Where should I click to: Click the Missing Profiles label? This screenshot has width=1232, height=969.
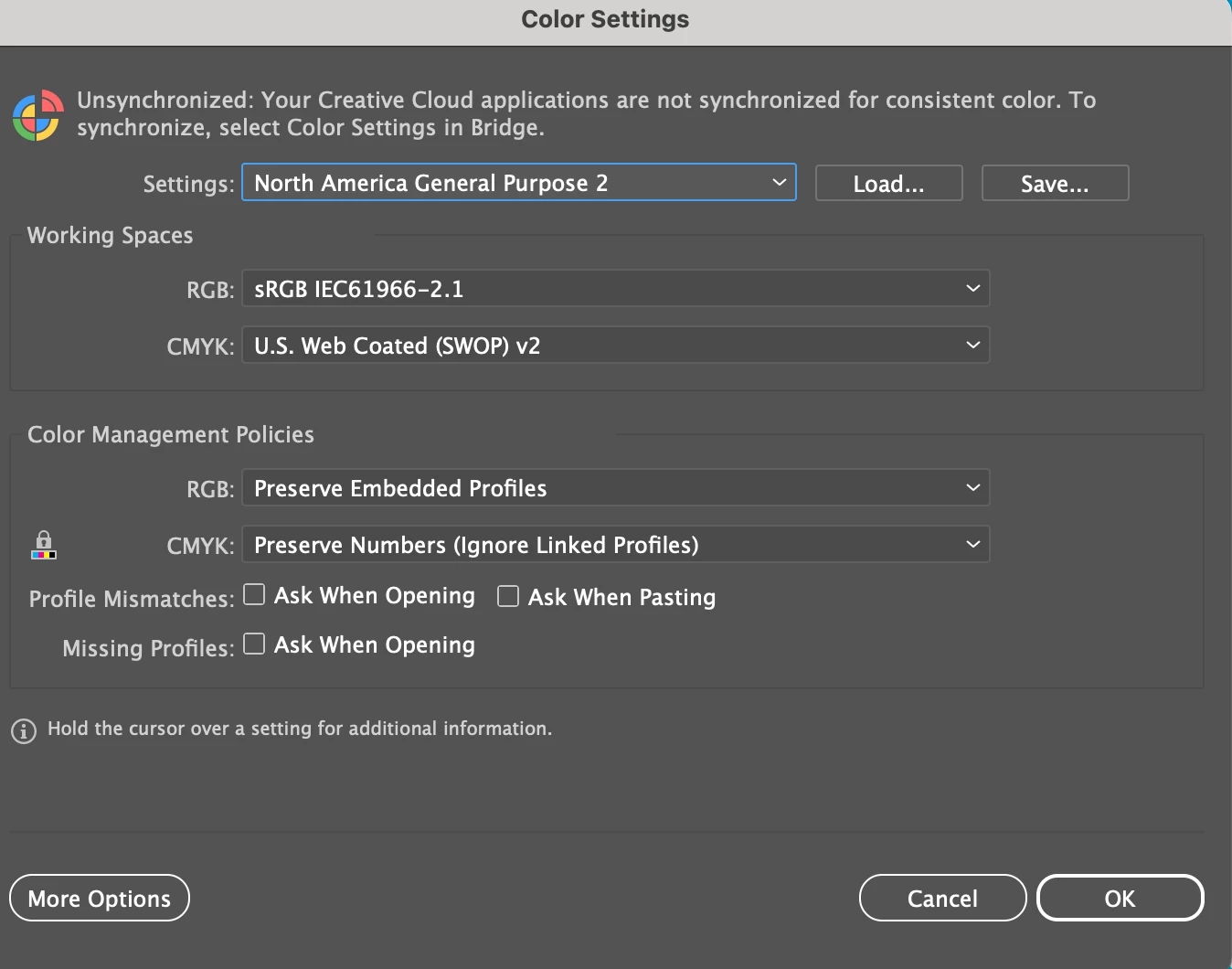tap(149, 648)
